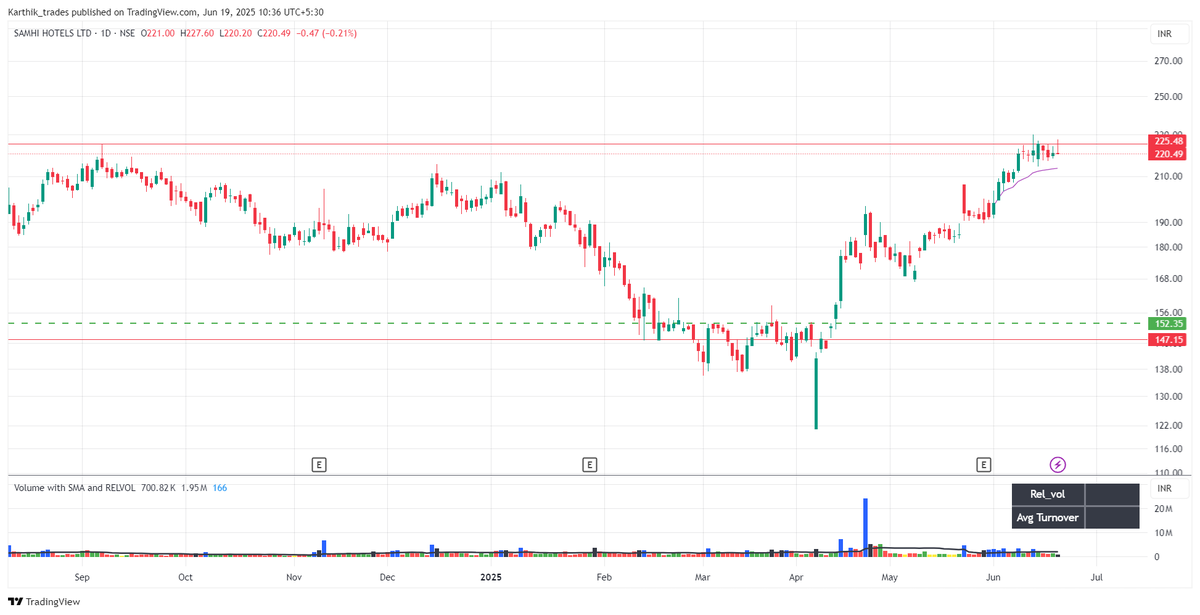
Task: Click the 122.00 price axis label
Action: (1168, 425)
